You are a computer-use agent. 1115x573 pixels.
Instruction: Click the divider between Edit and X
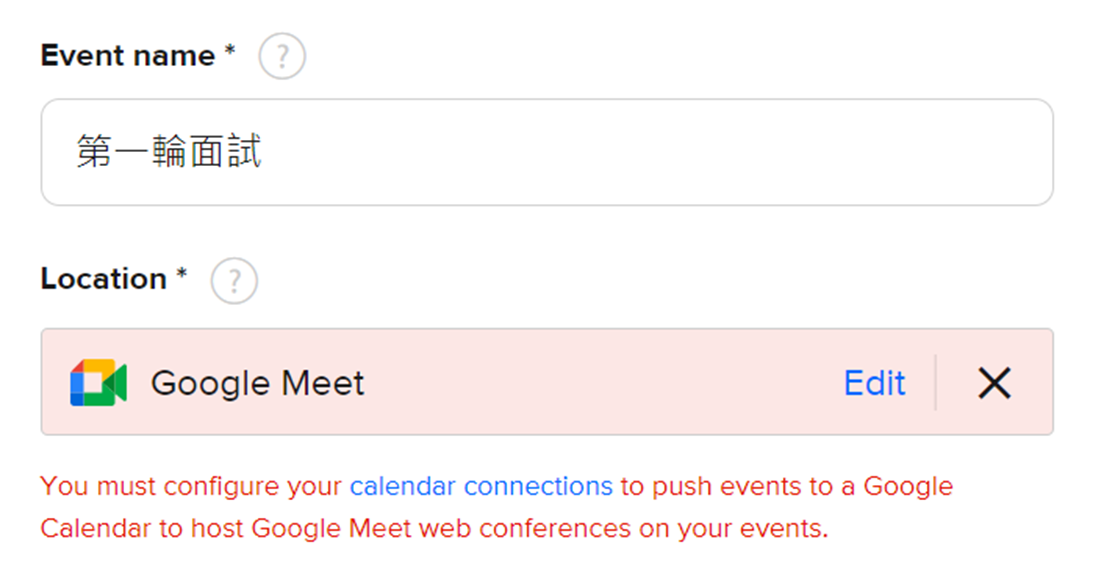[935, 382]
